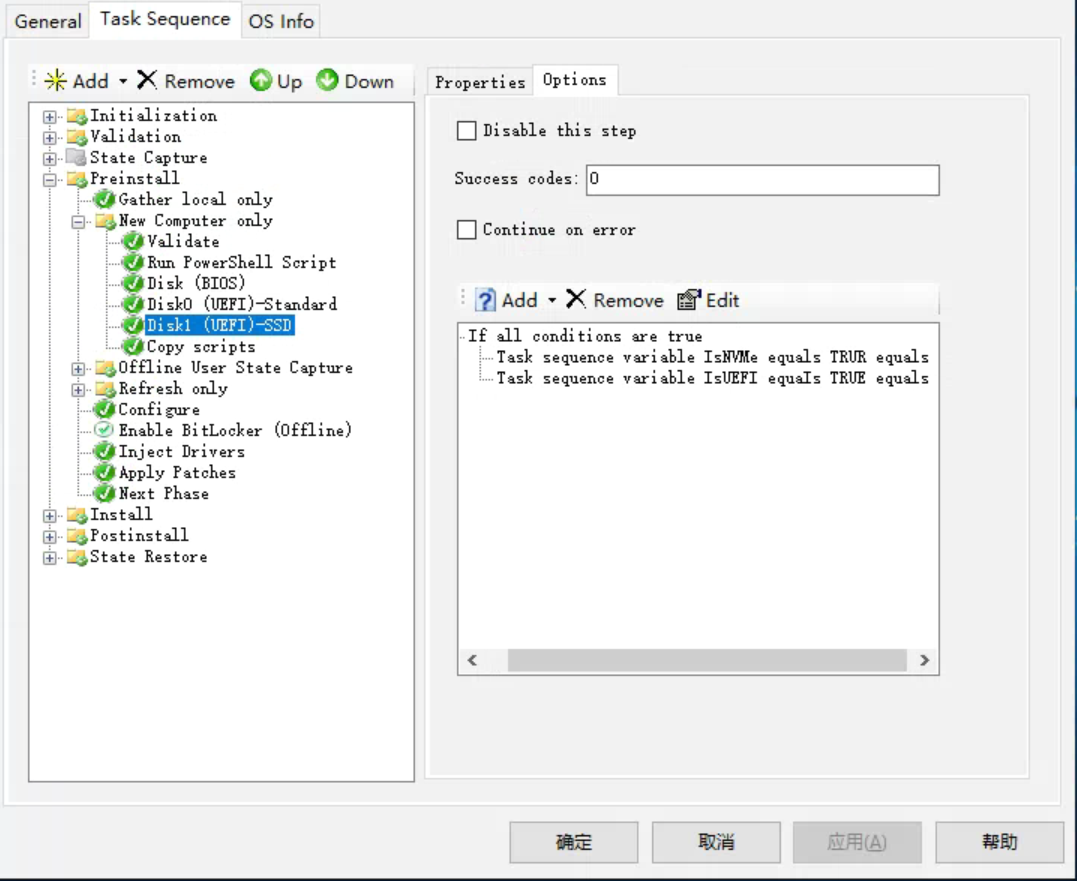The height and width of the screenshot is (881, 1077).
Task: Switch to the Properties tab
Action: click(480, 82)
